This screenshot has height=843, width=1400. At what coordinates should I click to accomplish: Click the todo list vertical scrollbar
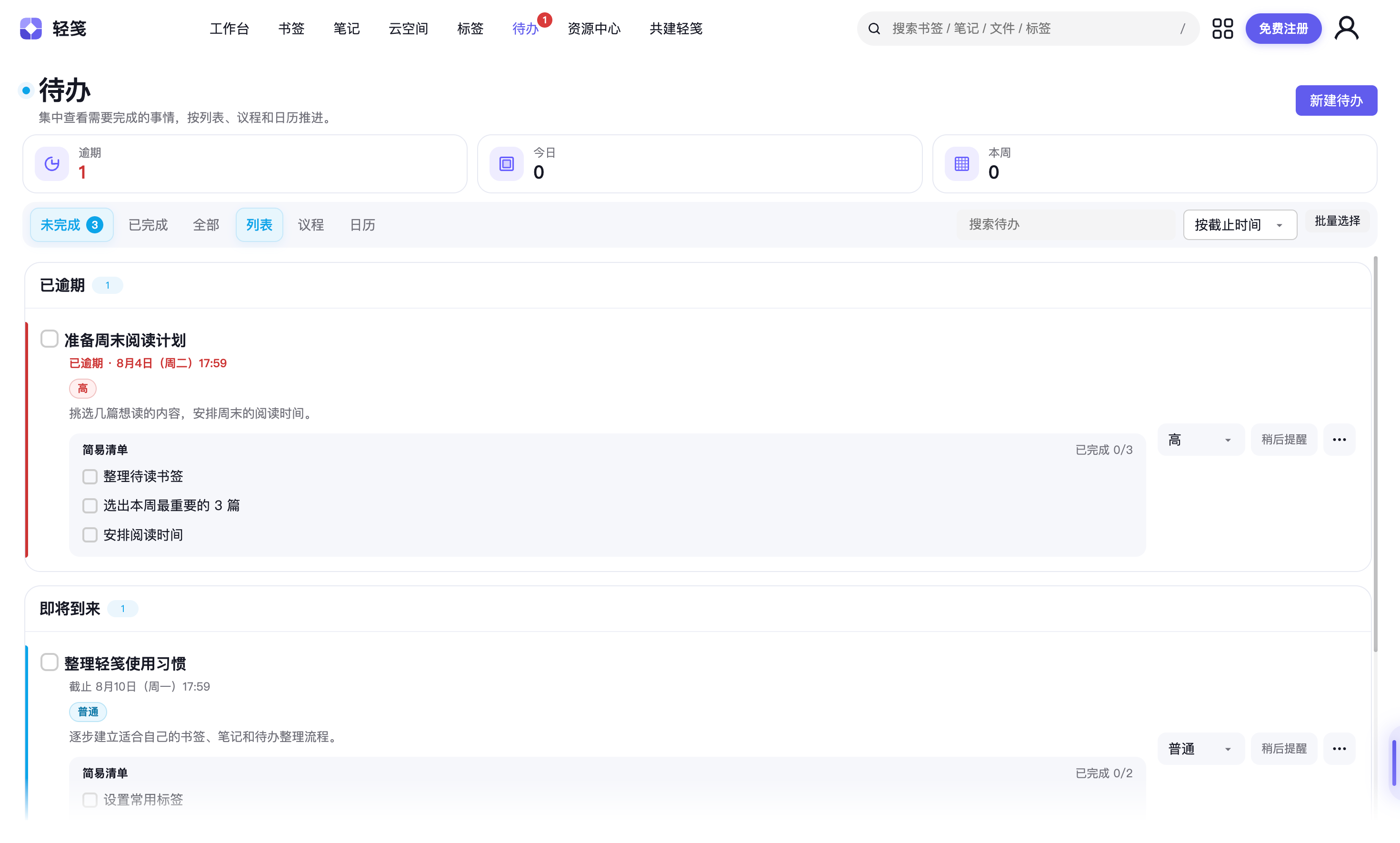pos(1375,454)
